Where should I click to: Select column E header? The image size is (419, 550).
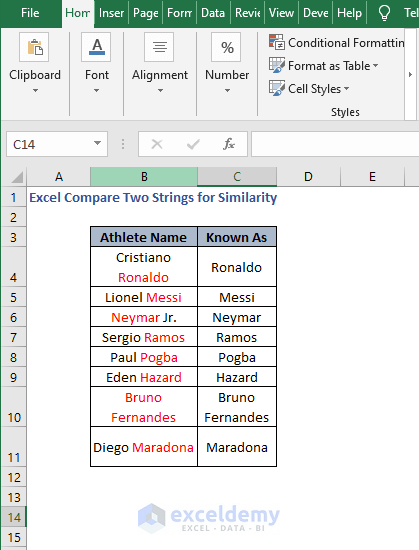coord(372,176)
